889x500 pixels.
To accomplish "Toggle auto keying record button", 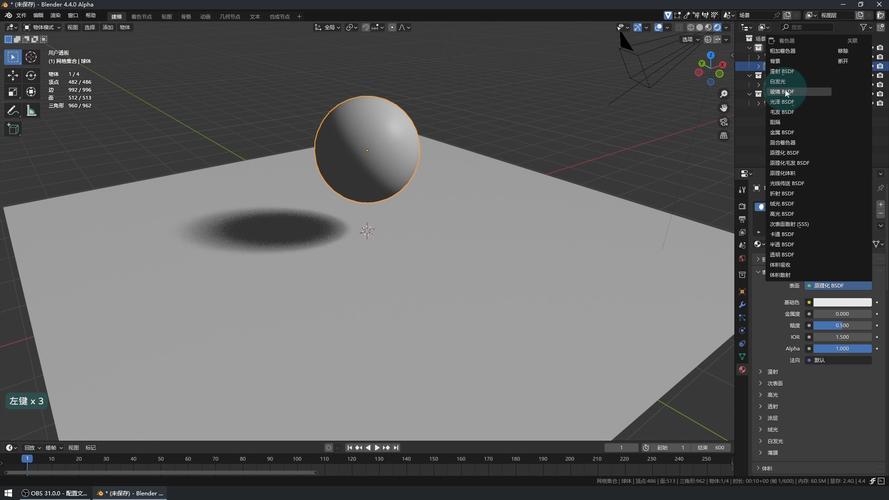I will coord(328,448).
